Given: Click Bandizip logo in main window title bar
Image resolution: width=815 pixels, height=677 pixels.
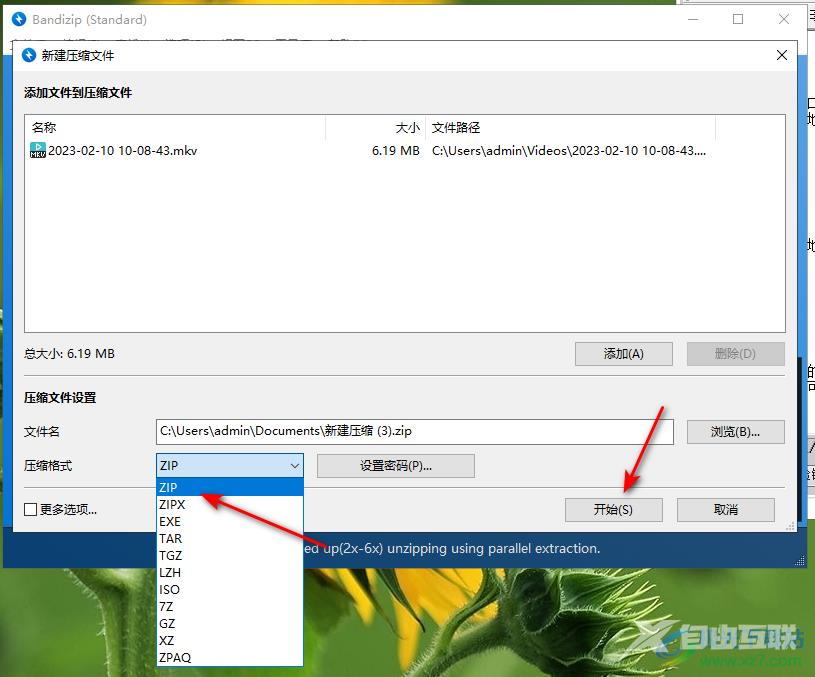Looking at the screenshot, I should tap(19, 19).
